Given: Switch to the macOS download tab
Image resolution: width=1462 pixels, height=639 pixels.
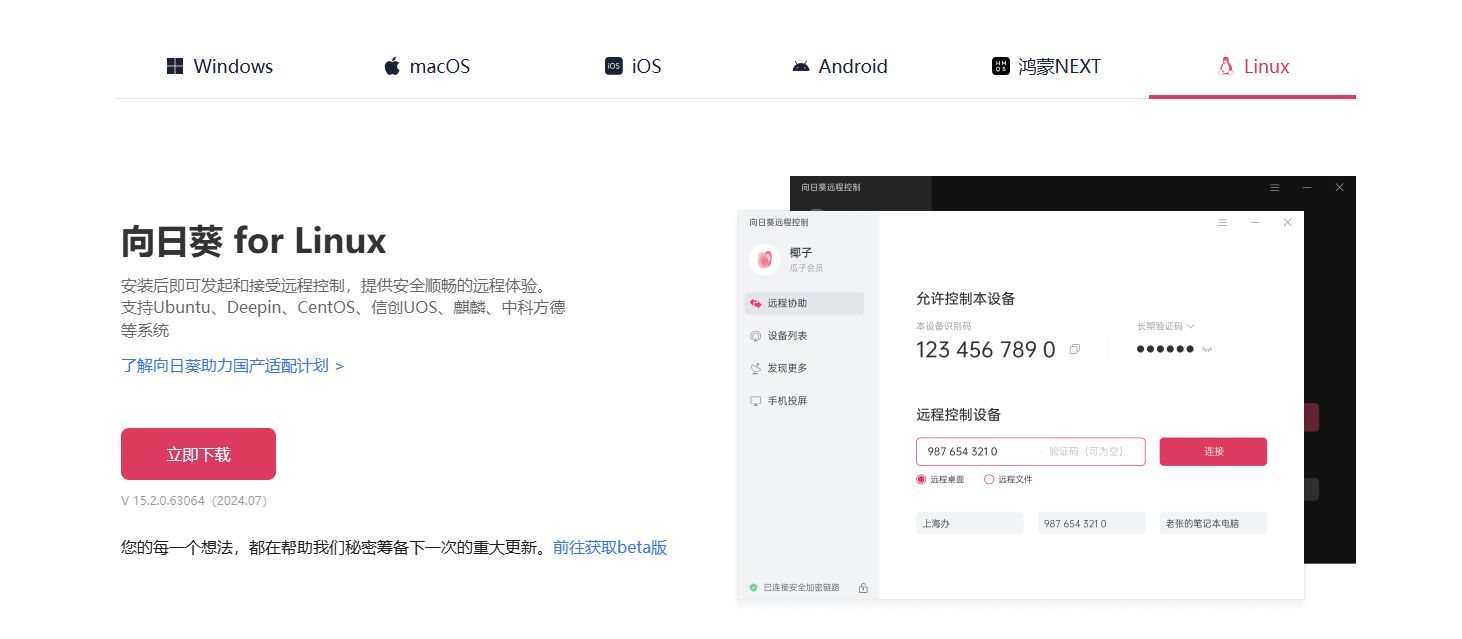Looking at the screenshot, I should tap(427, 67).
